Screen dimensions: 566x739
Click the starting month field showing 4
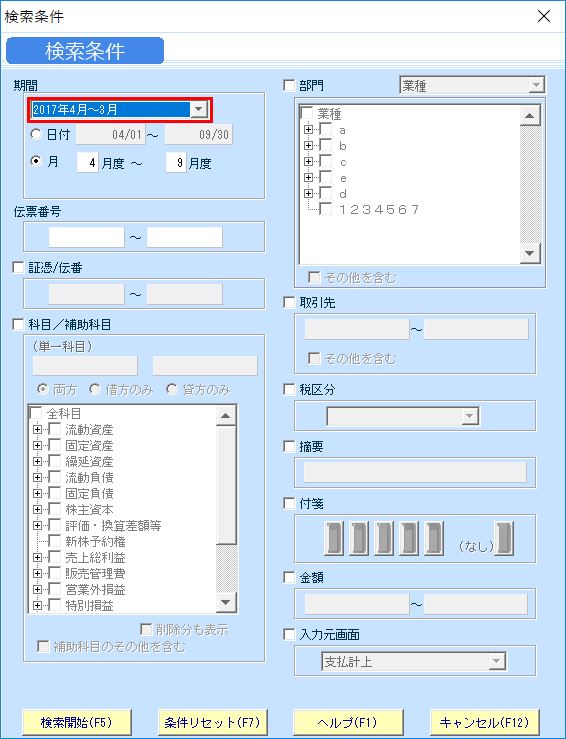point(88,163)
